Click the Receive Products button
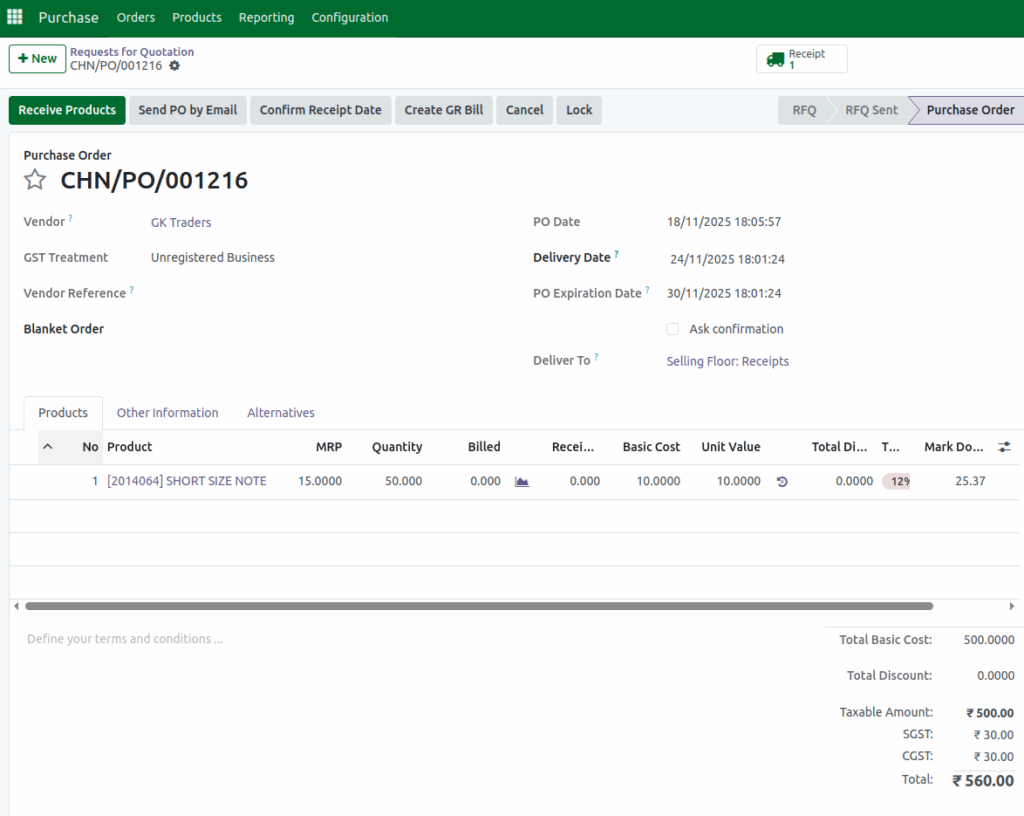1024x816 pixels. point(66,110)
